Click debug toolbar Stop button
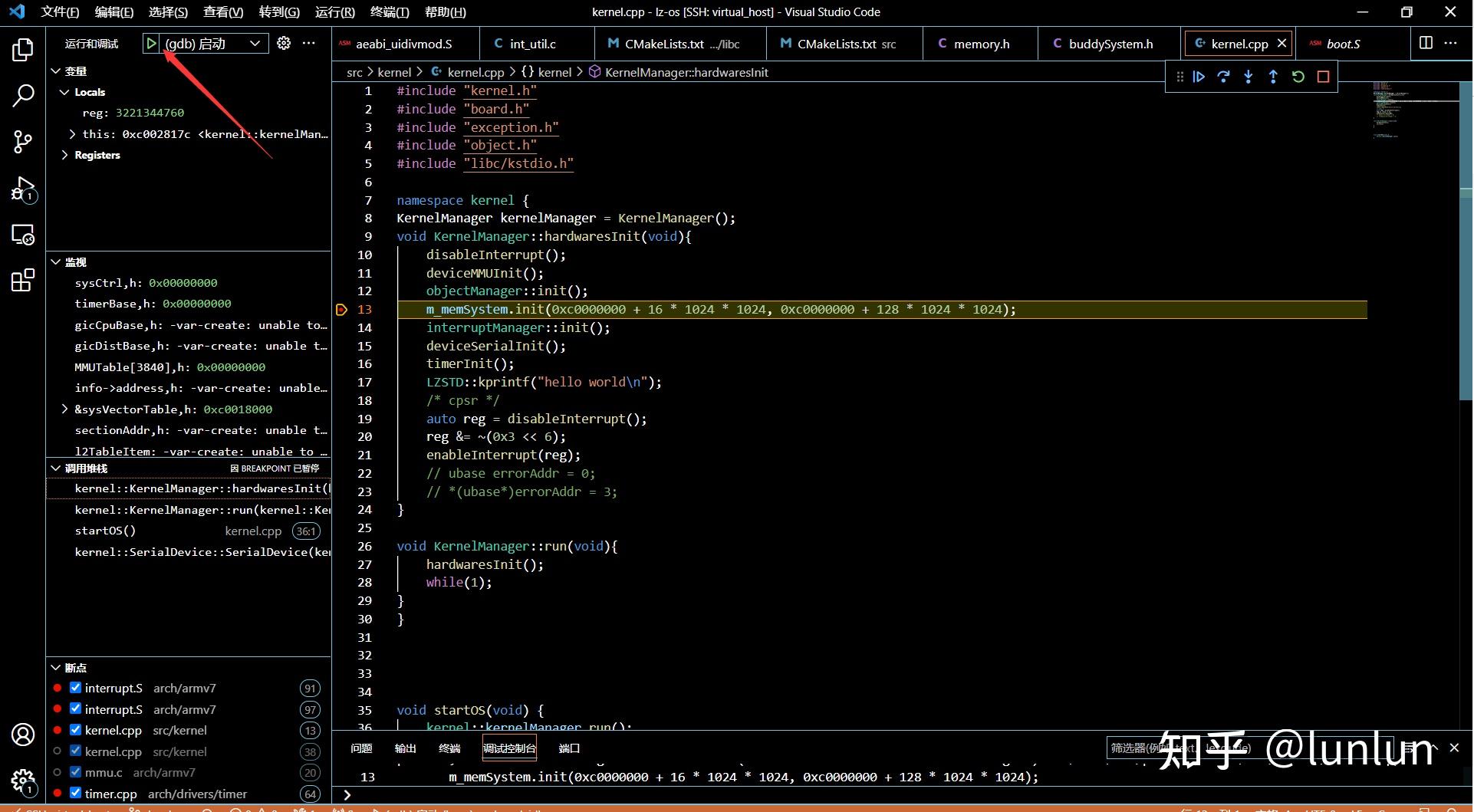 1323,77
